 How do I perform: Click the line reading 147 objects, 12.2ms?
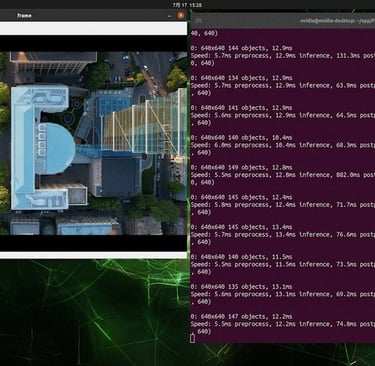242,317
